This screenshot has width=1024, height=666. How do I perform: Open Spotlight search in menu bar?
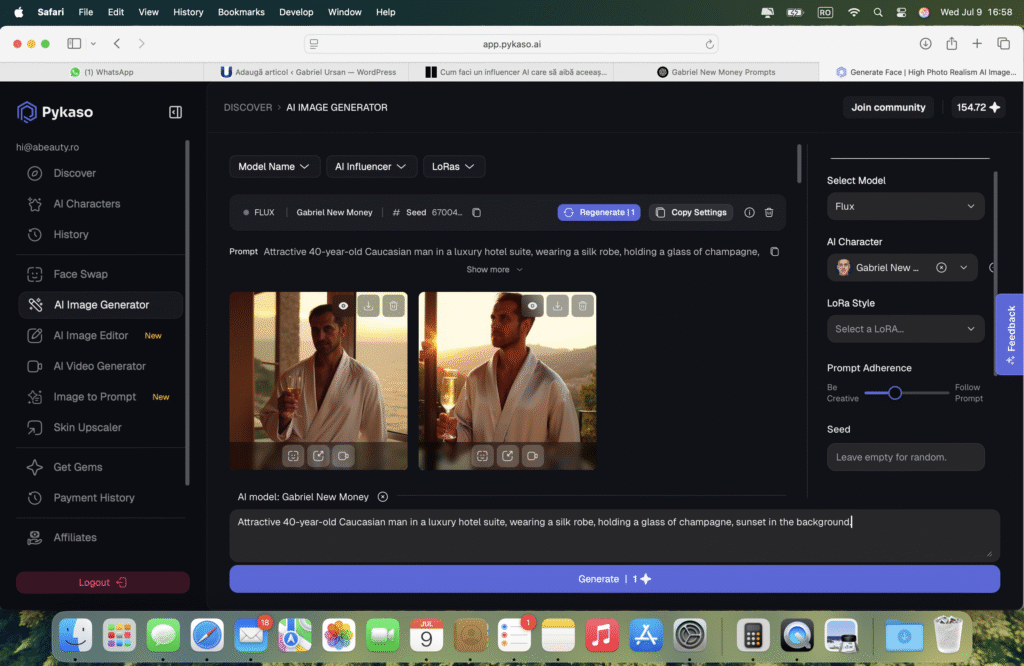click(878, 12)
